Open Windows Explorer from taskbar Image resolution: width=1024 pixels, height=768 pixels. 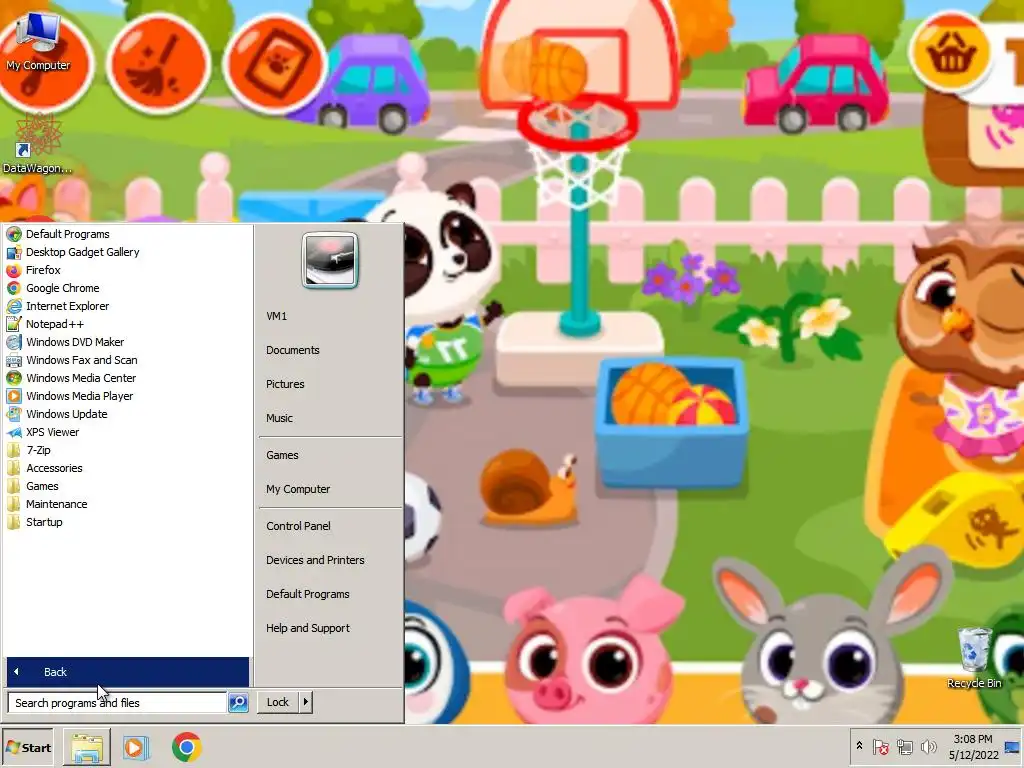[87, 748]
